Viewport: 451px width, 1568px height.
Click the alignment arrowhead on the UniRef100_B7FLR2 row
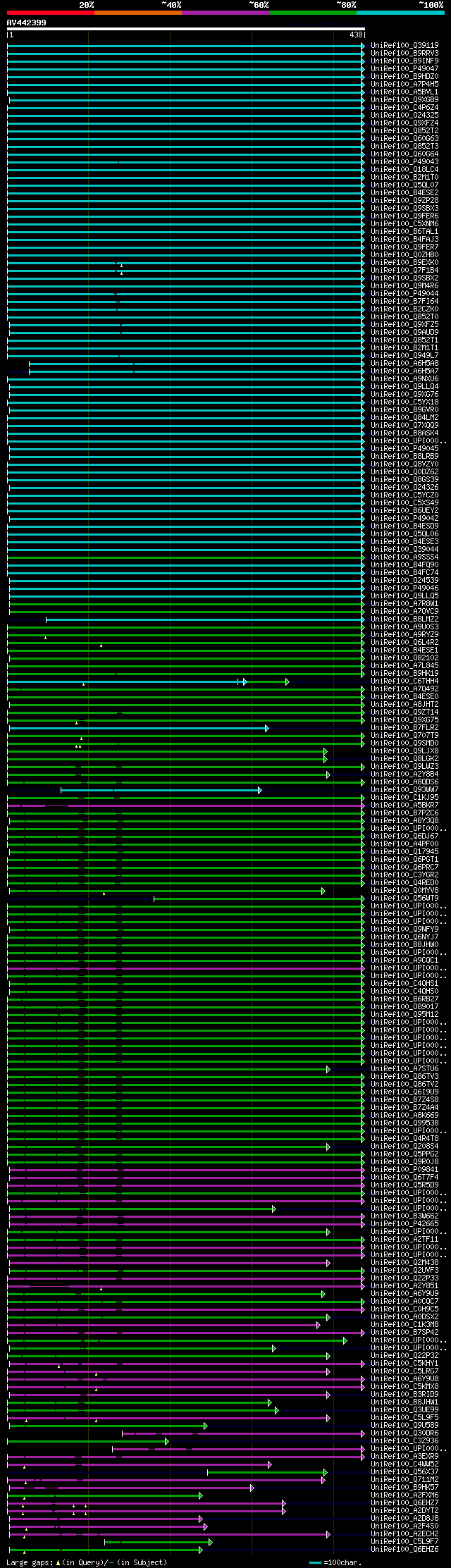point(266,728)
